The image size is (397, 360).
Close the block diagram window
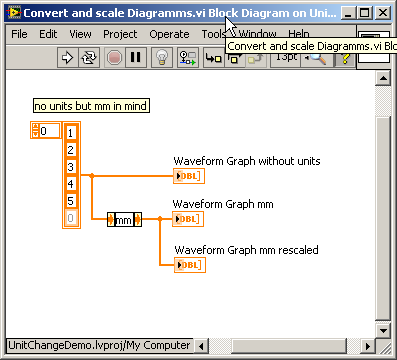(x=383, y=13)
